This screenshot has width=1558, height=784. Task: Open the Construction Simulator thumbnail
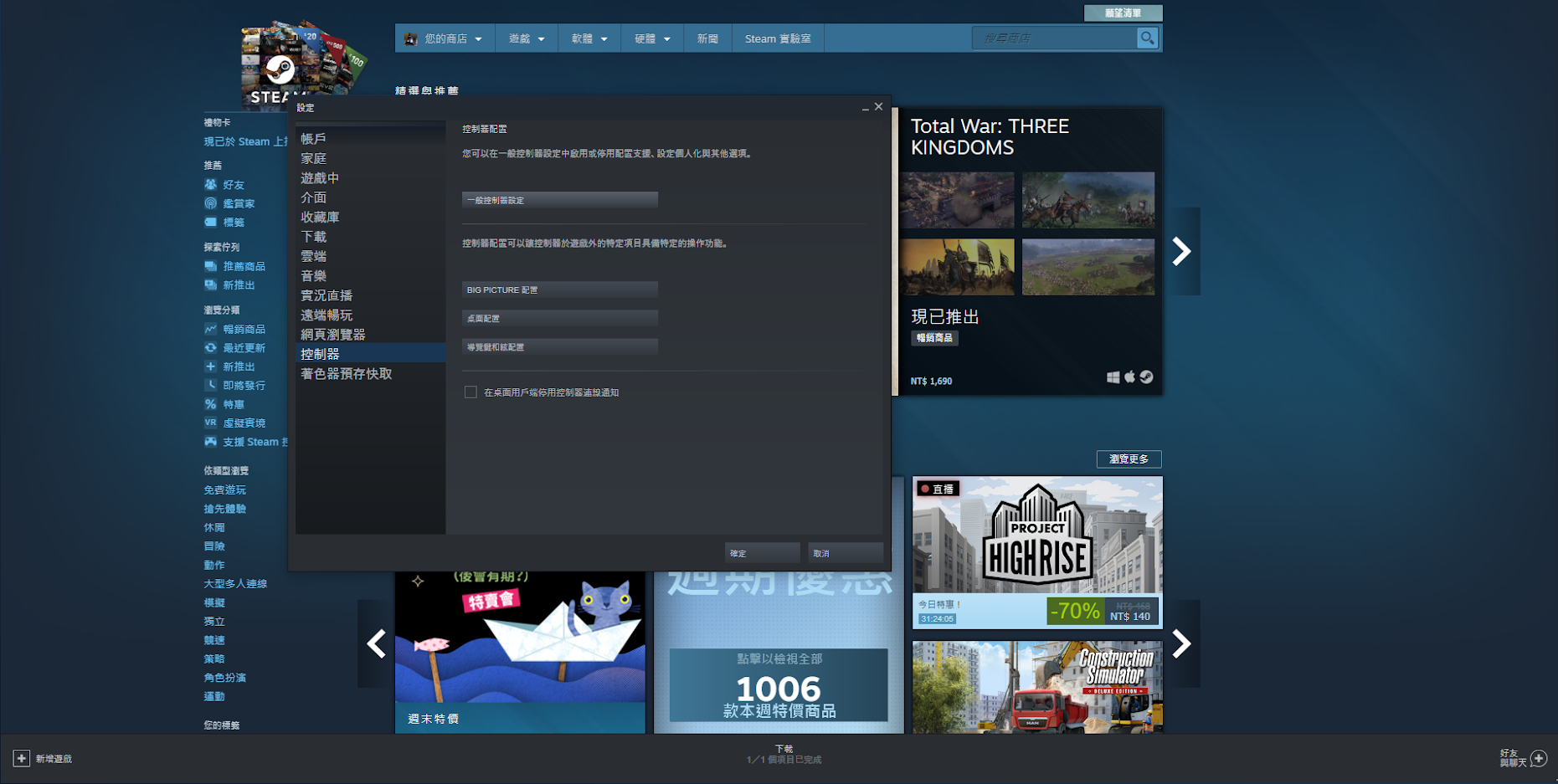(x=1037, y=688)
